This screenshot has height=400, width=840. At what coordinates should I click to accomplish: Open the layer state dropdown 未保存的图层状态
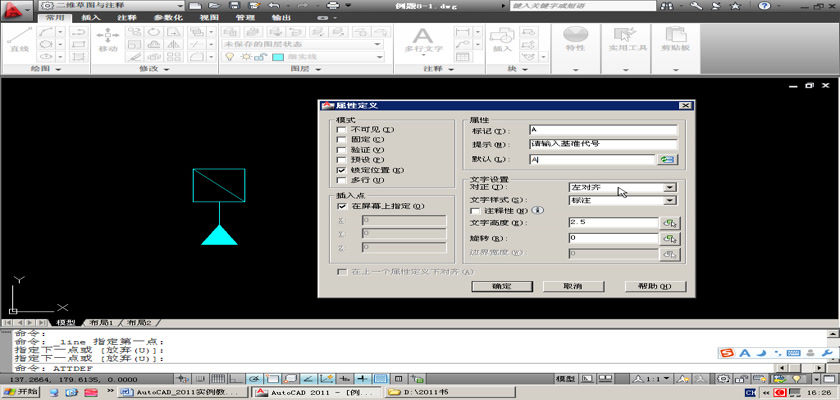303,44
